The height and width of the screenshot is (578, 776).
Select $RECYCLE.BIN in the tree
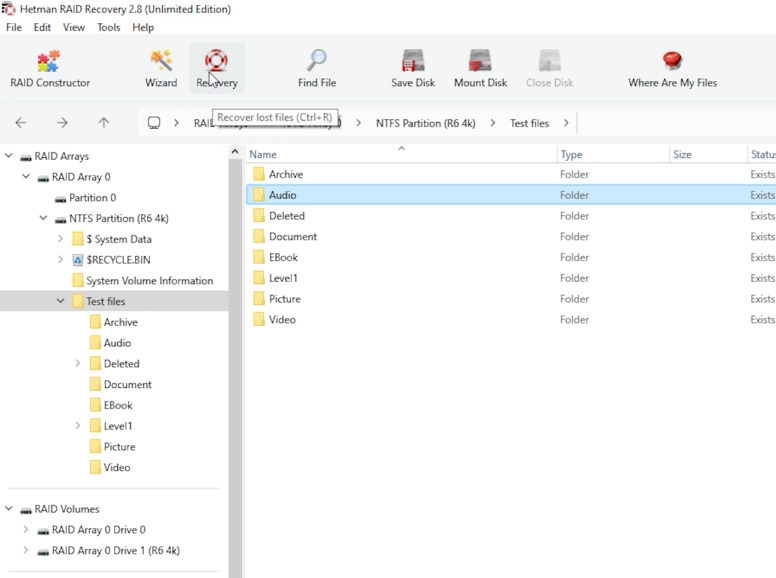(118, 260)
